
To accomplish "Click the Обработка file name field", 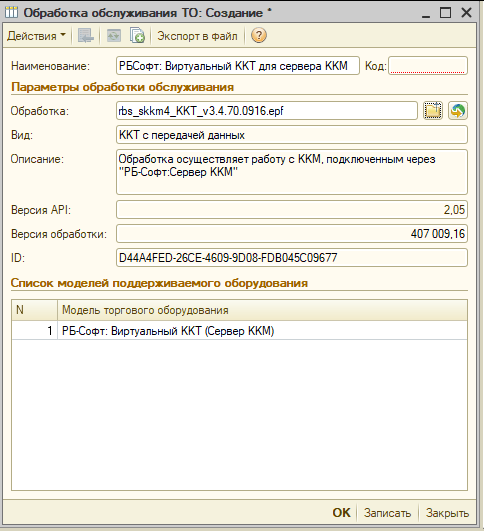I will click(267, 111).
